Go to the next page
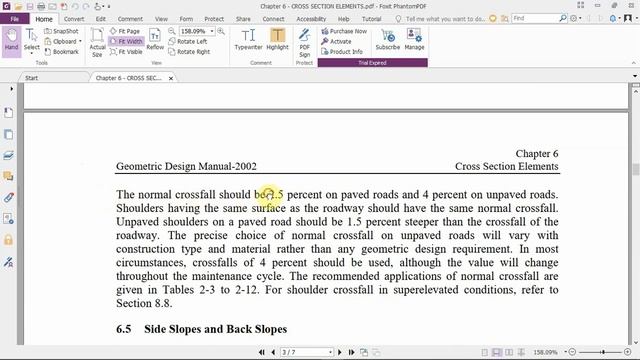 tap(340, 352)
